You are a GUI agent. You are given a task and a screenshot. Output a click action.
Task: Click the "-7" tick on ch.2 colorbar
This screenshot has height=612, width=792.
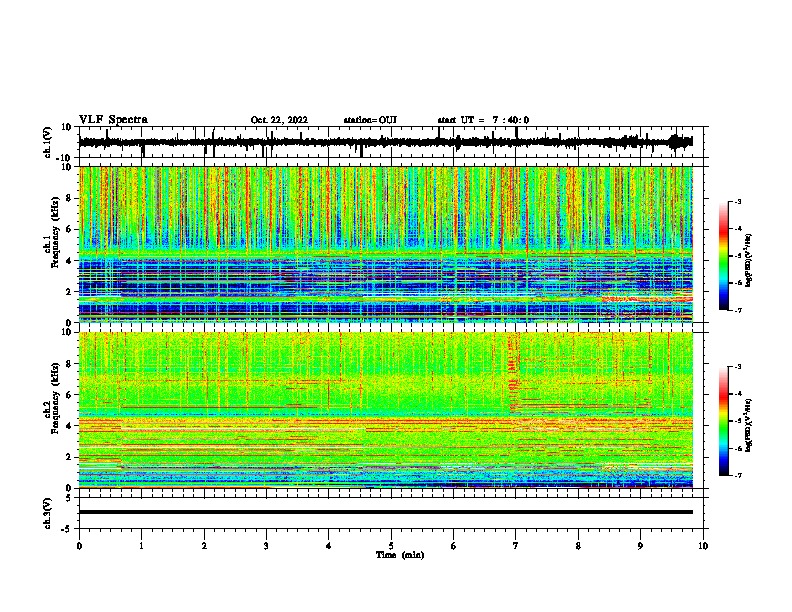tap(738, 475)
